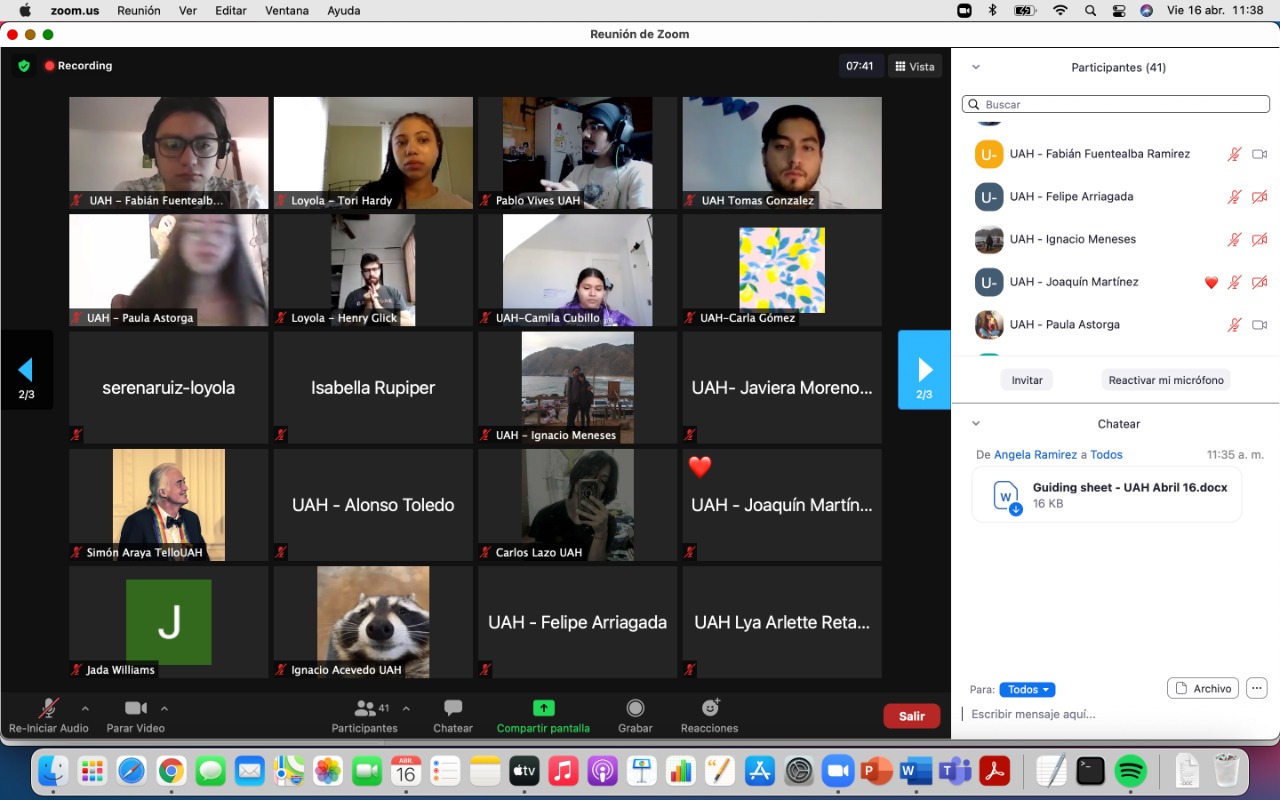Image resolution: width=1280 pixels, height=800 pixels.
Task: Open the Para: Todos recipient dropdown
Action: tap(1027, 689)
